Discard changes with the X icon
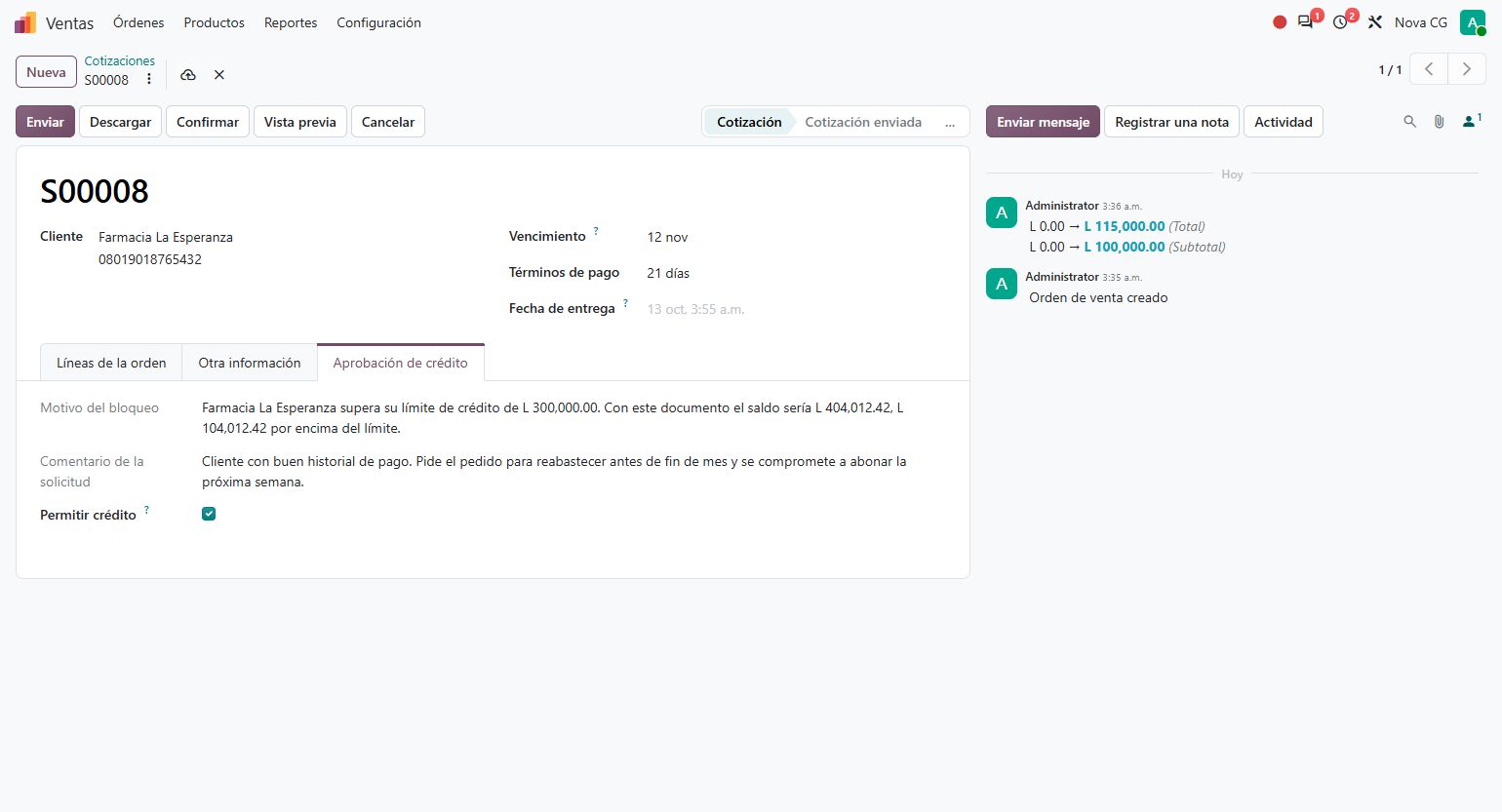Image resolution: width=1502 pixels, height=812 pixels. 219,75
